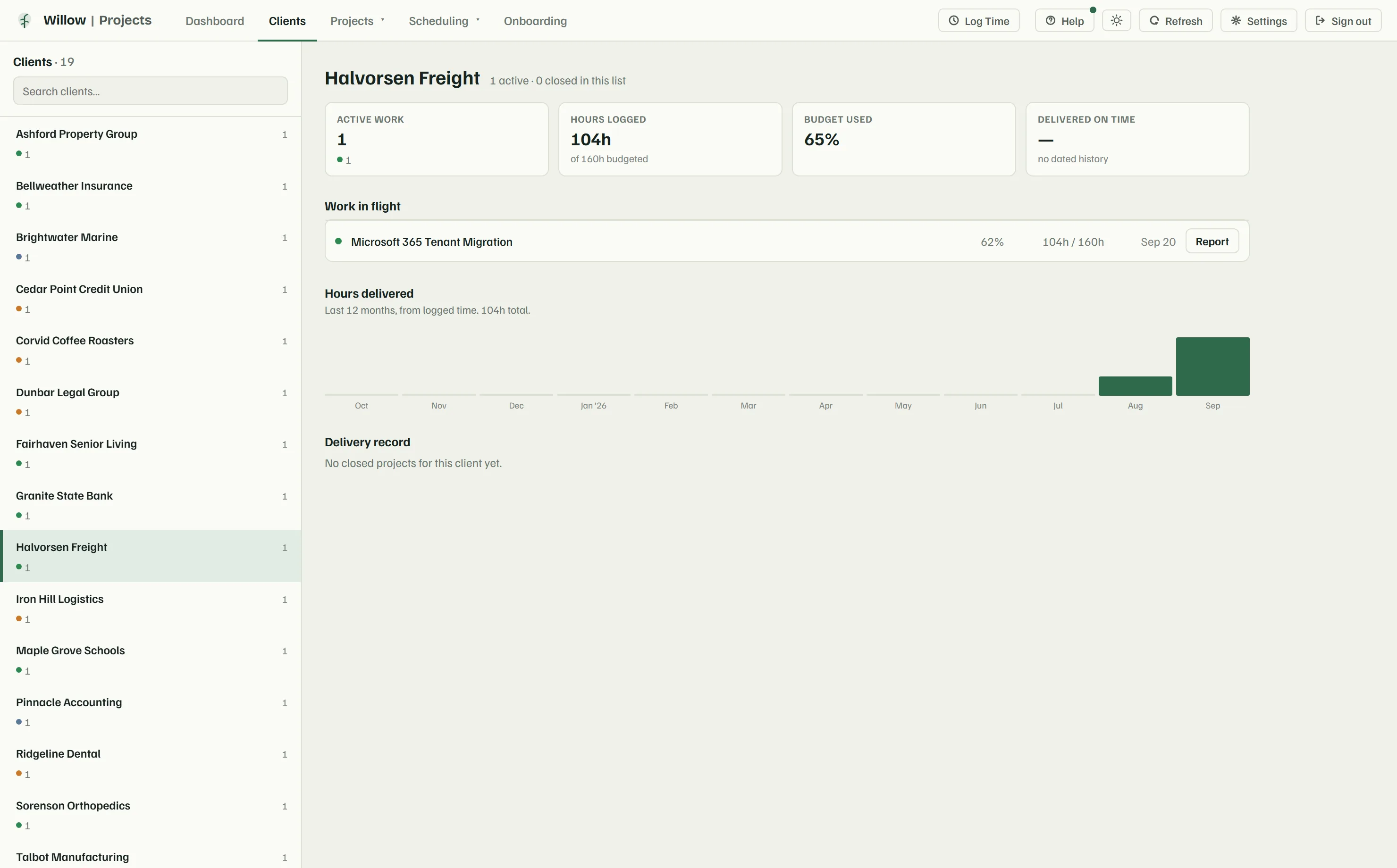Select Dunbar Legal Group

click(x=151, y=401)
